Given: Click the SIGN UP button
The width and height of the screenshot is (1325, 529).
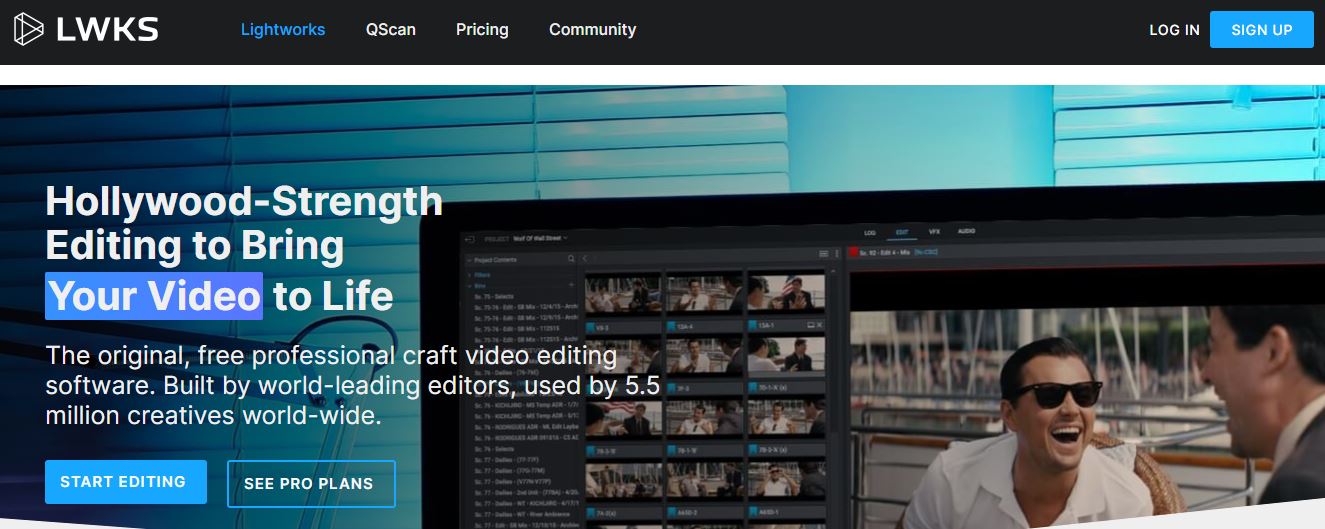Looking at the screenshot, I should click(1262, 30).
